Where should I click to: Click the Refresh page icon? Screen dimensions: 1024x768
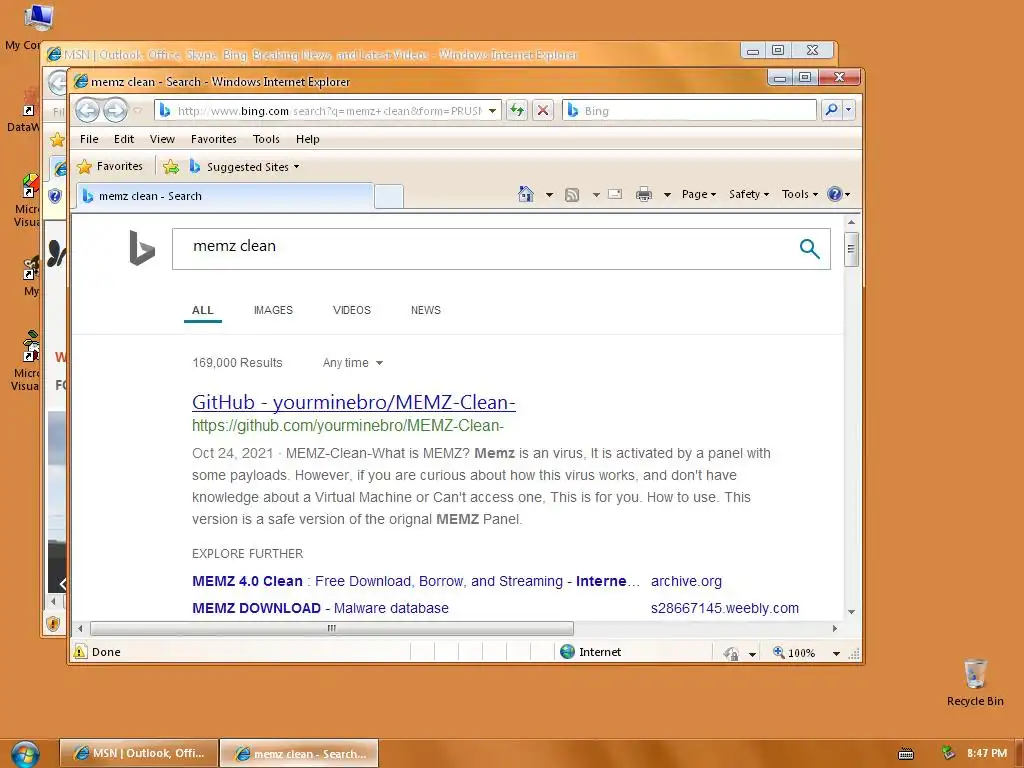[x=517, y=110]
